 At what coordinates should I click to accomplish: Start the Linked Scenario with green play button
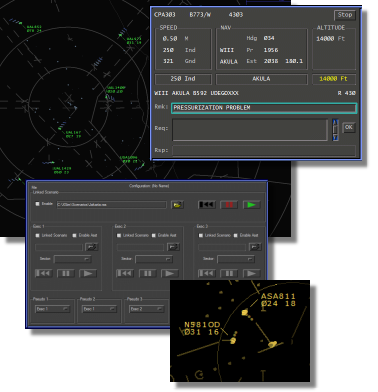tap(251, 205)
